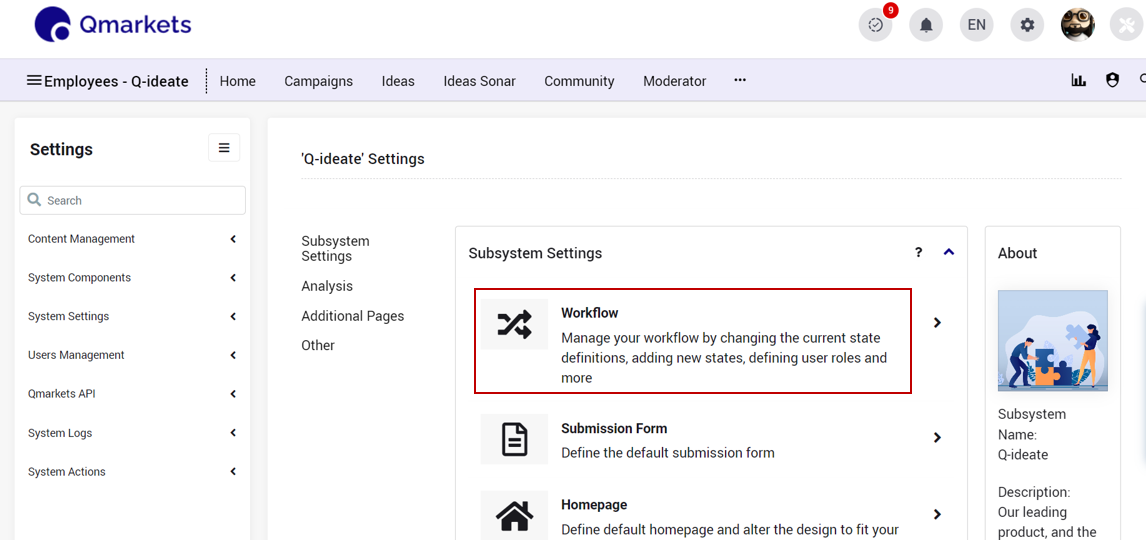Go to the Home tab

click(238, 81)
